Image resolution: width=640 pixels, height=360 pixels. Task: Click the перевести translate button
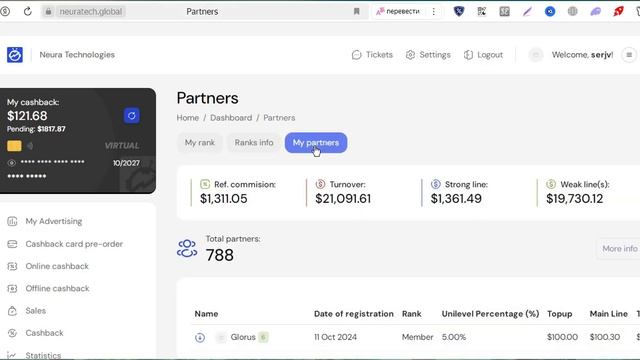point(398,11)
